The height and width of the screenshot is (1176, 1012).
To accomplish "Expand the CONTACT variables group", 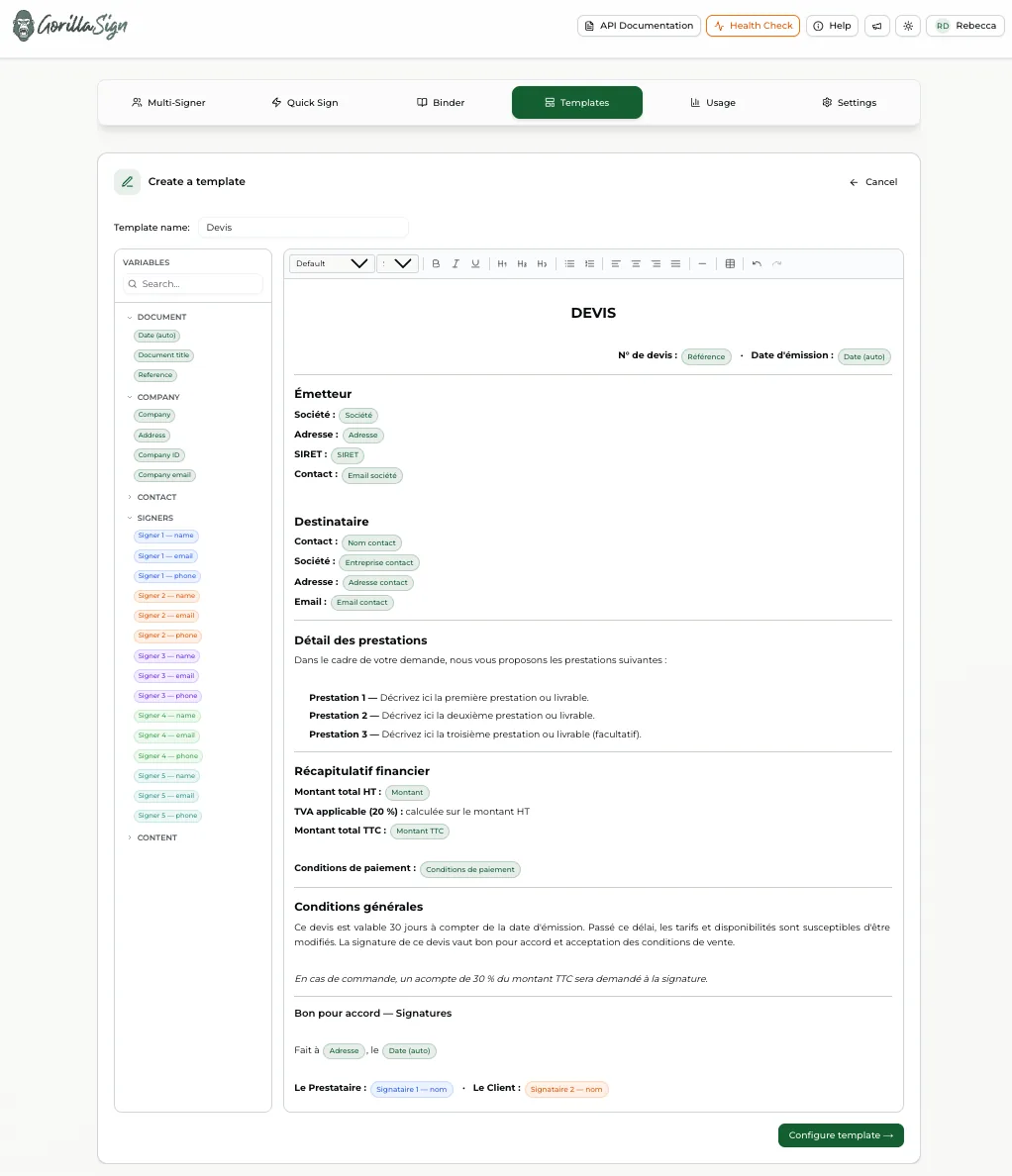I will (x=155, y=497).
